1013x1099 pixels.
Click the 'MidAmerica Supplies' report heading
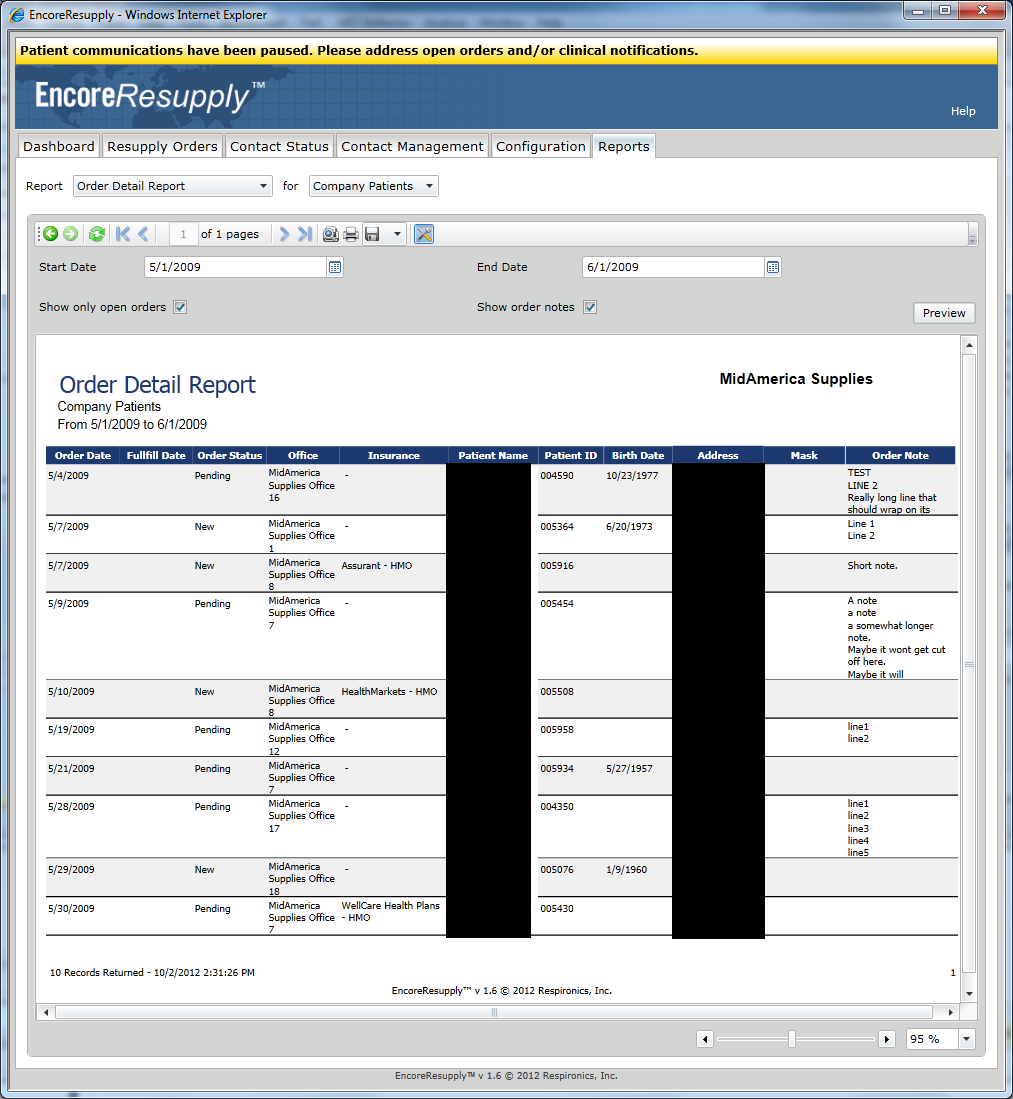coord(796,378)
